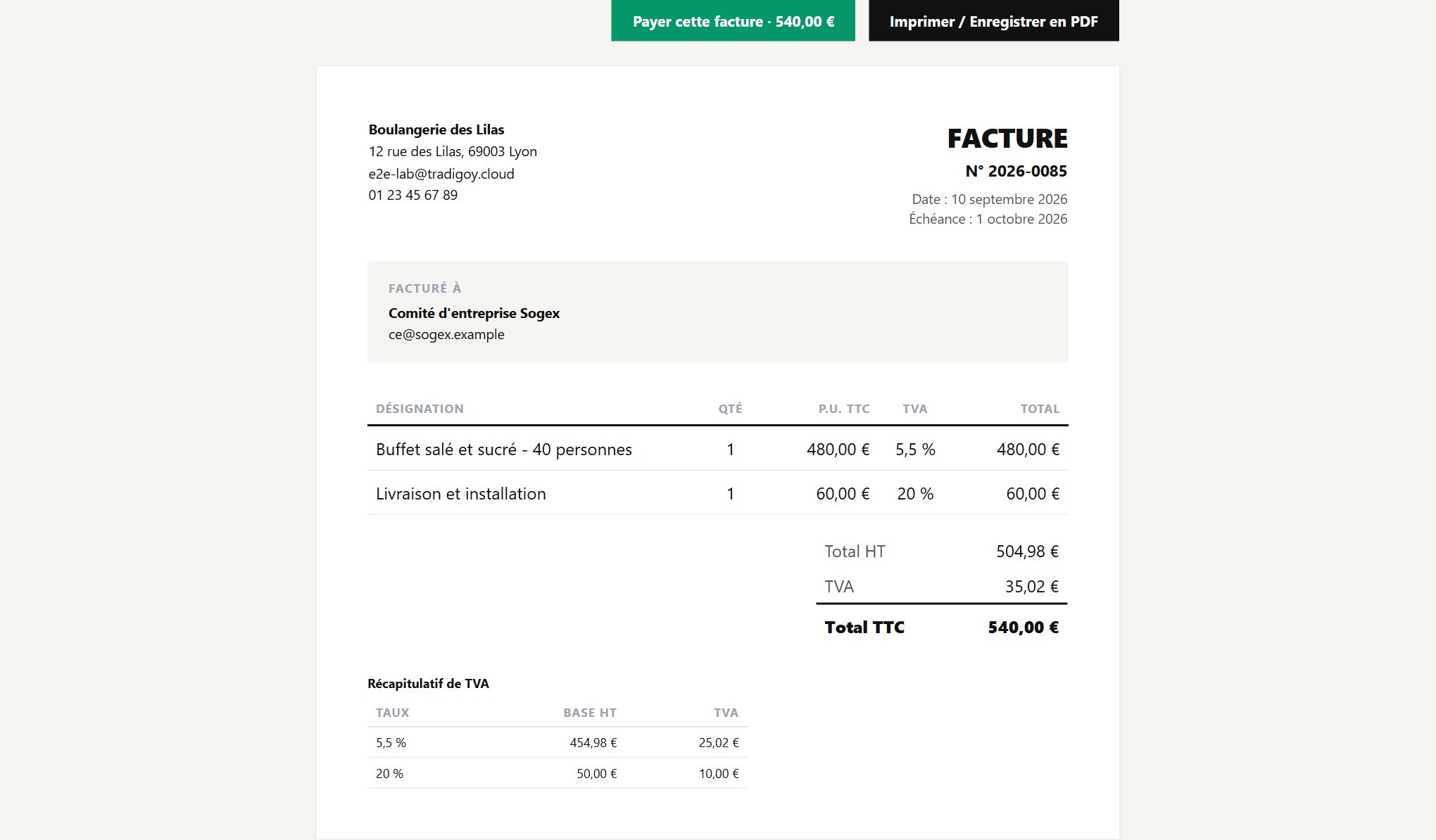Viewport: 1436px width, 840px height.
Task: Click the TVA amount 25,02 €
Action: point(719,743)
